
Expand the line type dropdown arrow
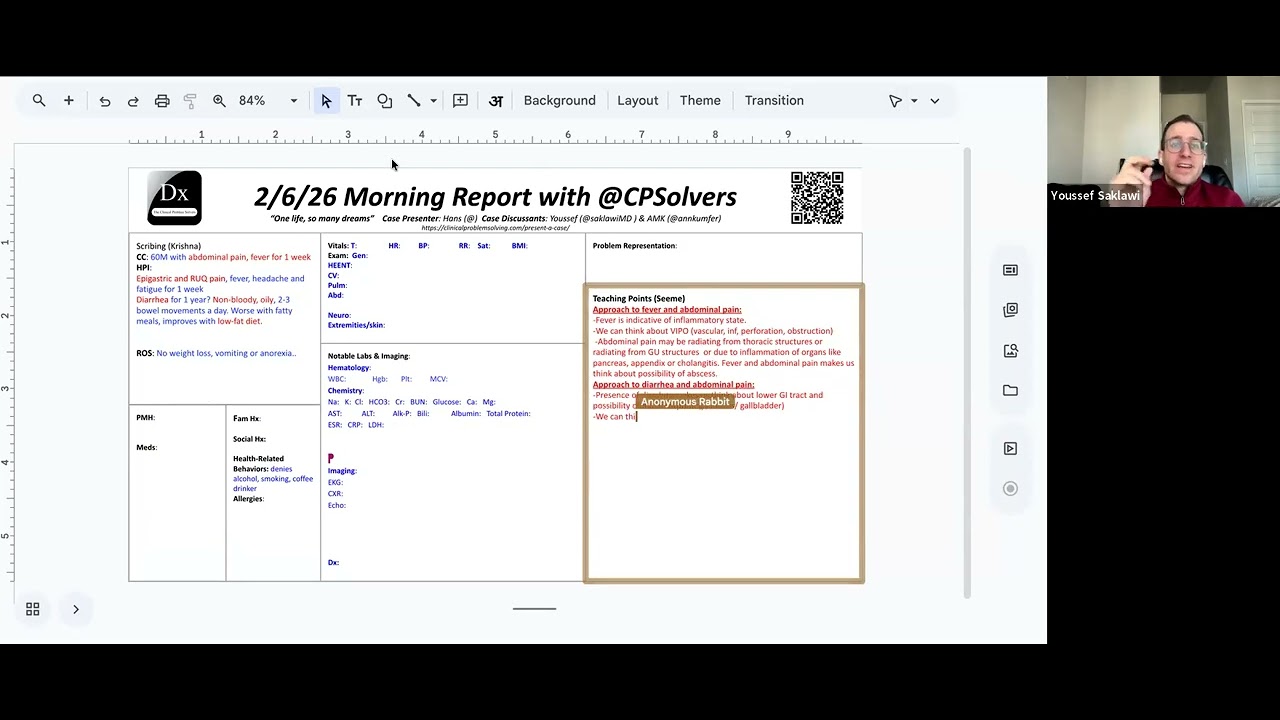[433, 101]
